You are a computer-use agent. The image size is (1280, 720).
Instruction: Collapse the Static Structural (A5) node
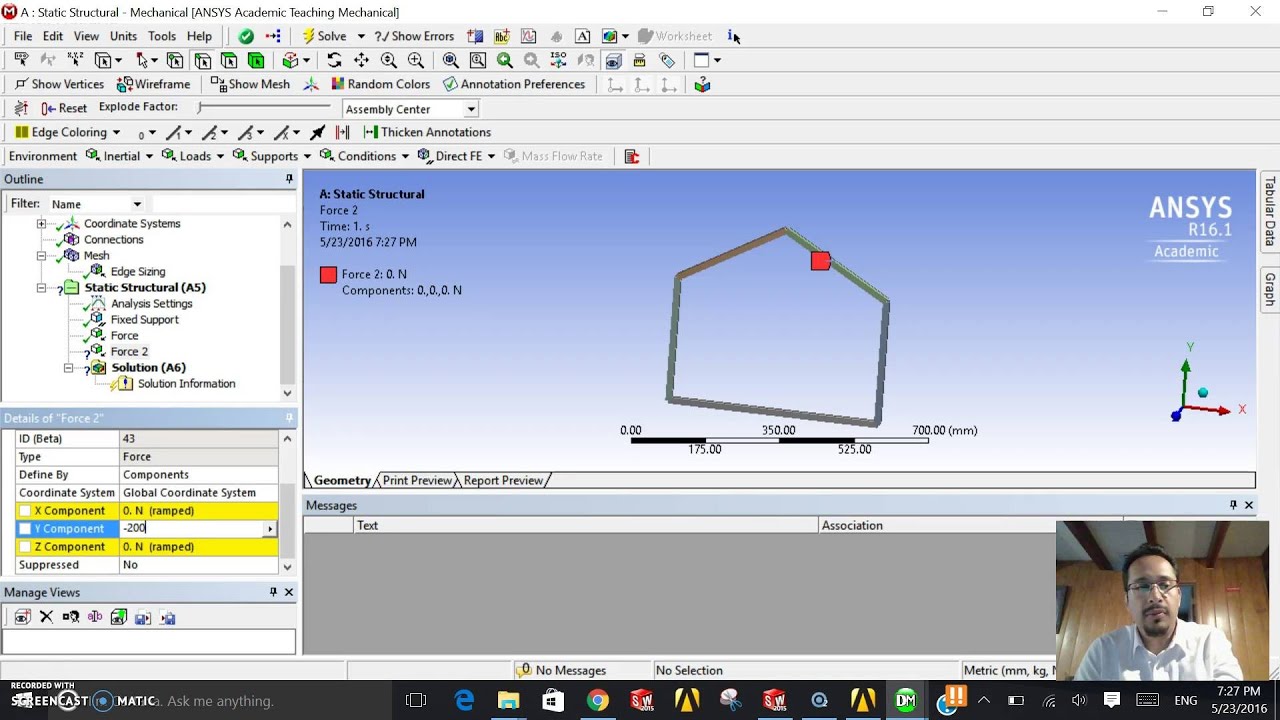(x=41, y=288)
